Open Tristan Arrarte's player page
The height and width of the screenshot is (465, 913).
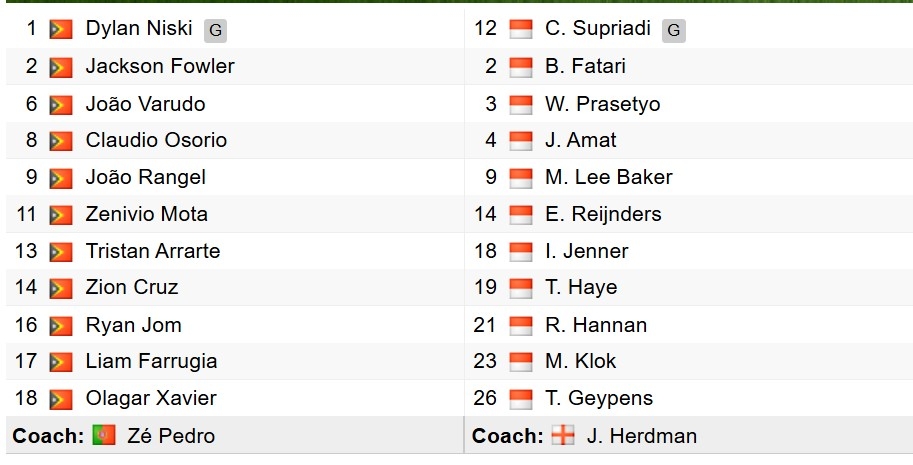153,251
